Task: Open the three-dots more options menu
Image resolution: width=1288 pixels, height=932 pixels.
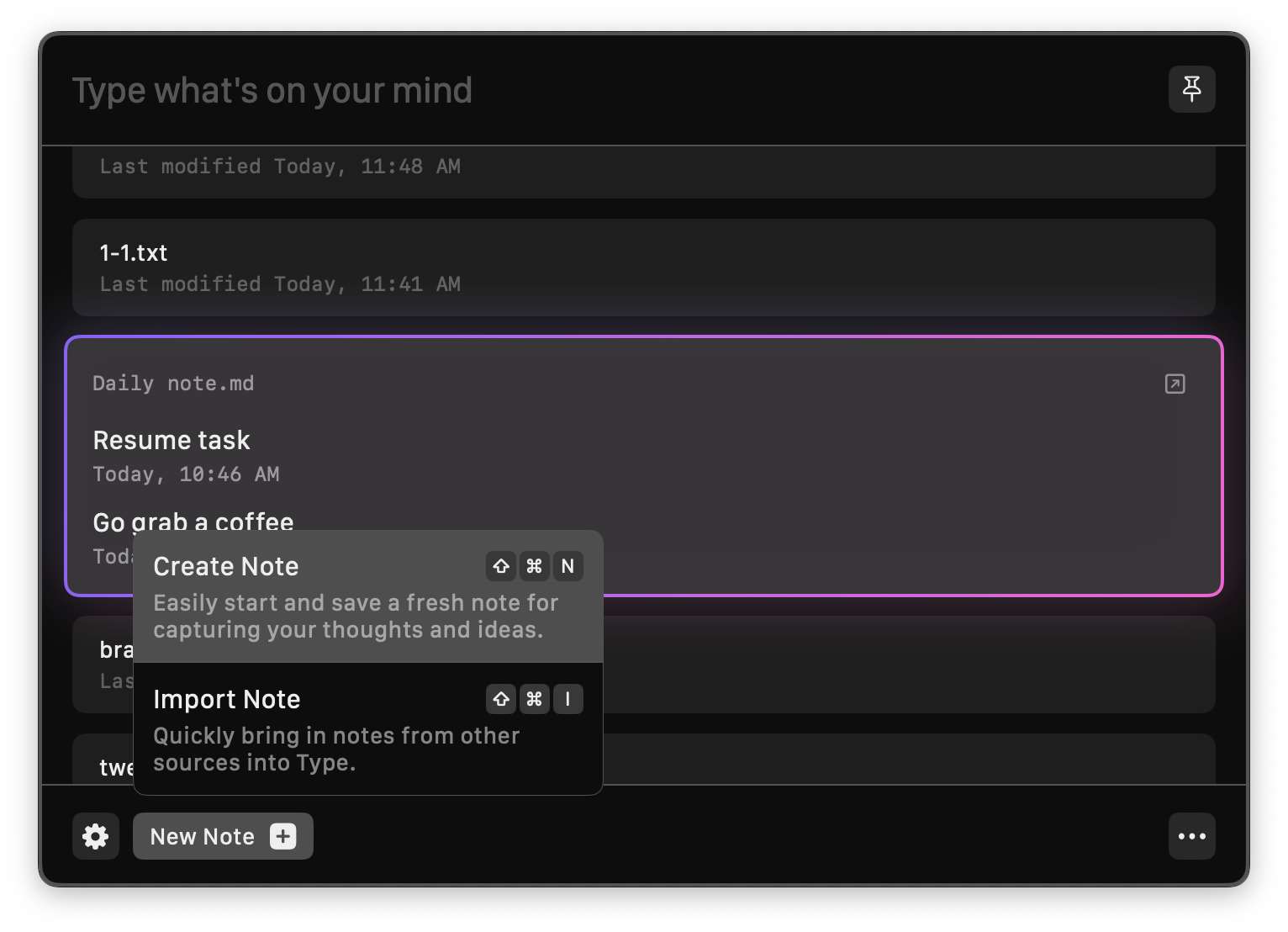Action: click(1191, 836)
